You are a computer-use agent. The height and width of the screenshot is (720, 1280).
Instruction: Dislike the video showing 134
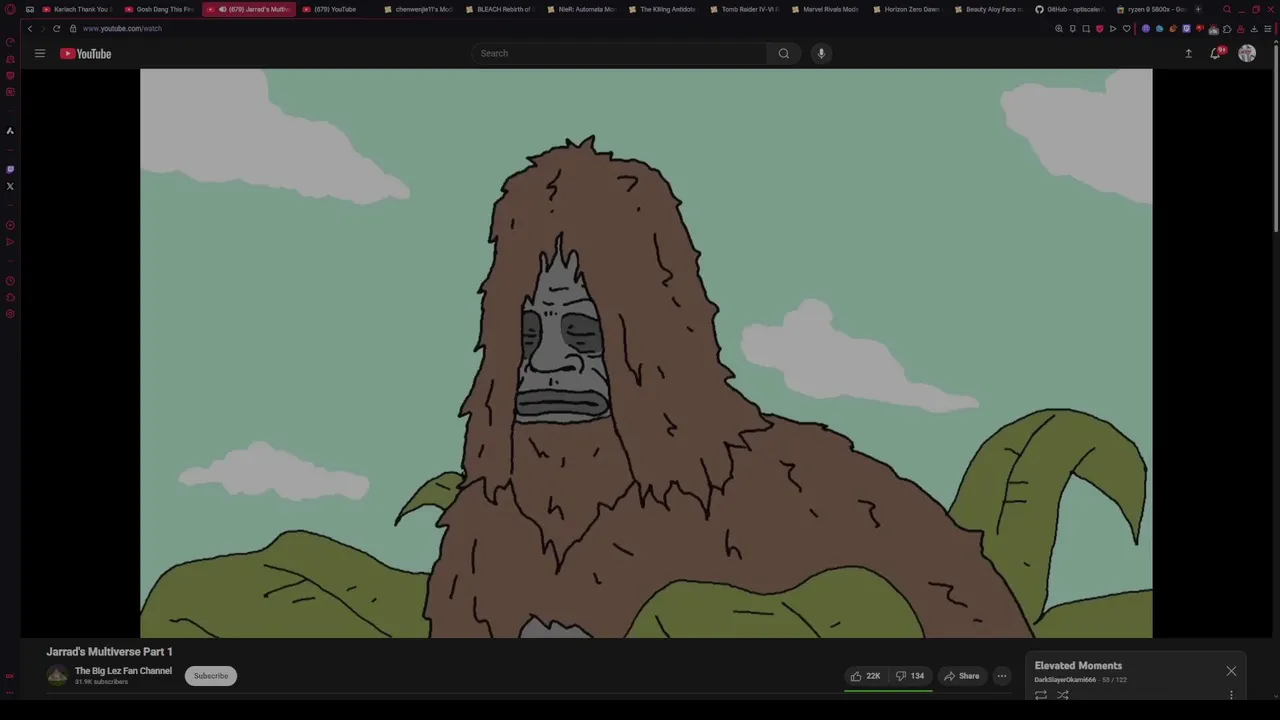pyautogui.click(x=910, y=676)
